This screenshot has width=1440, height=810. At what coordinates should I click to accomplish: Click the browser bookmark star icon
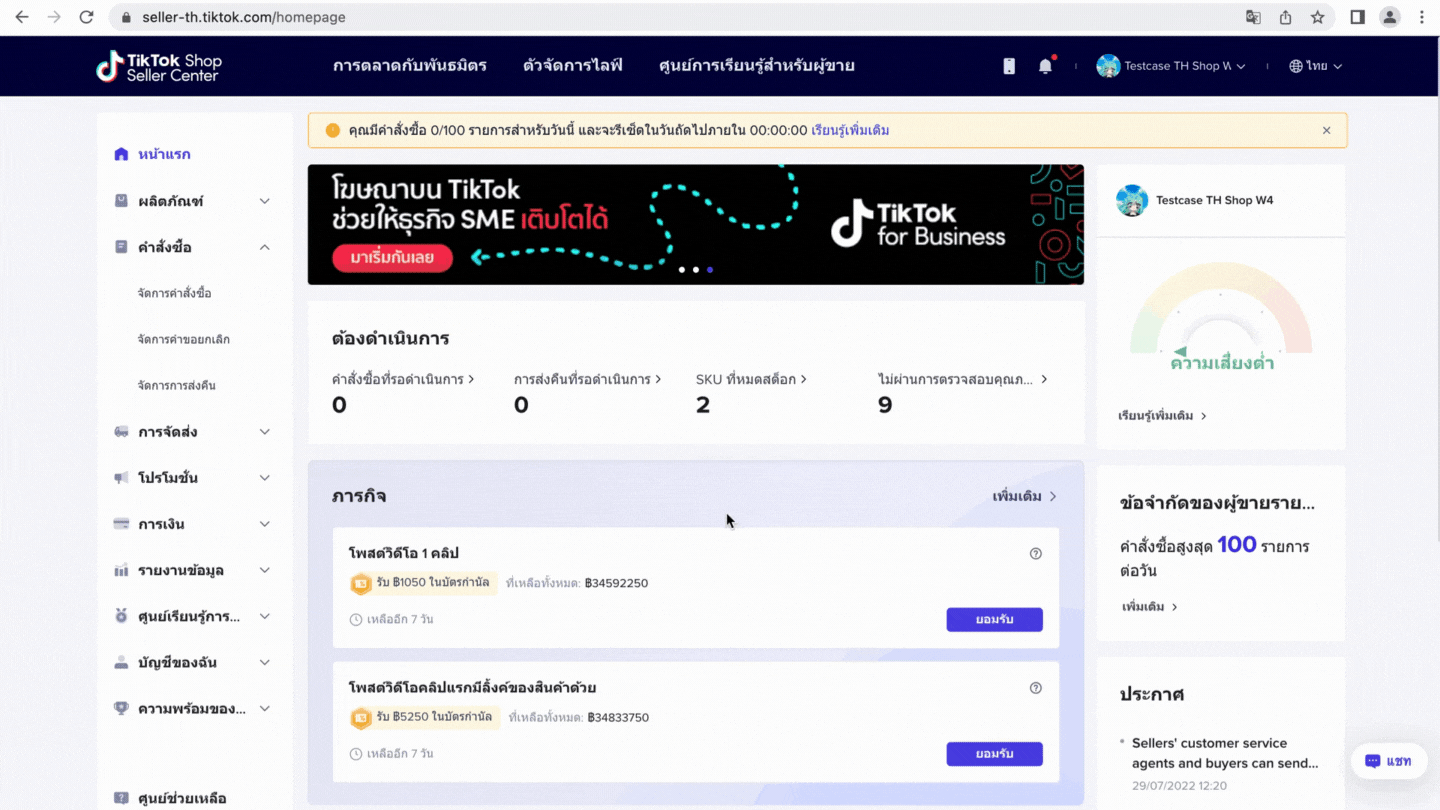[x=1317, y=17]
